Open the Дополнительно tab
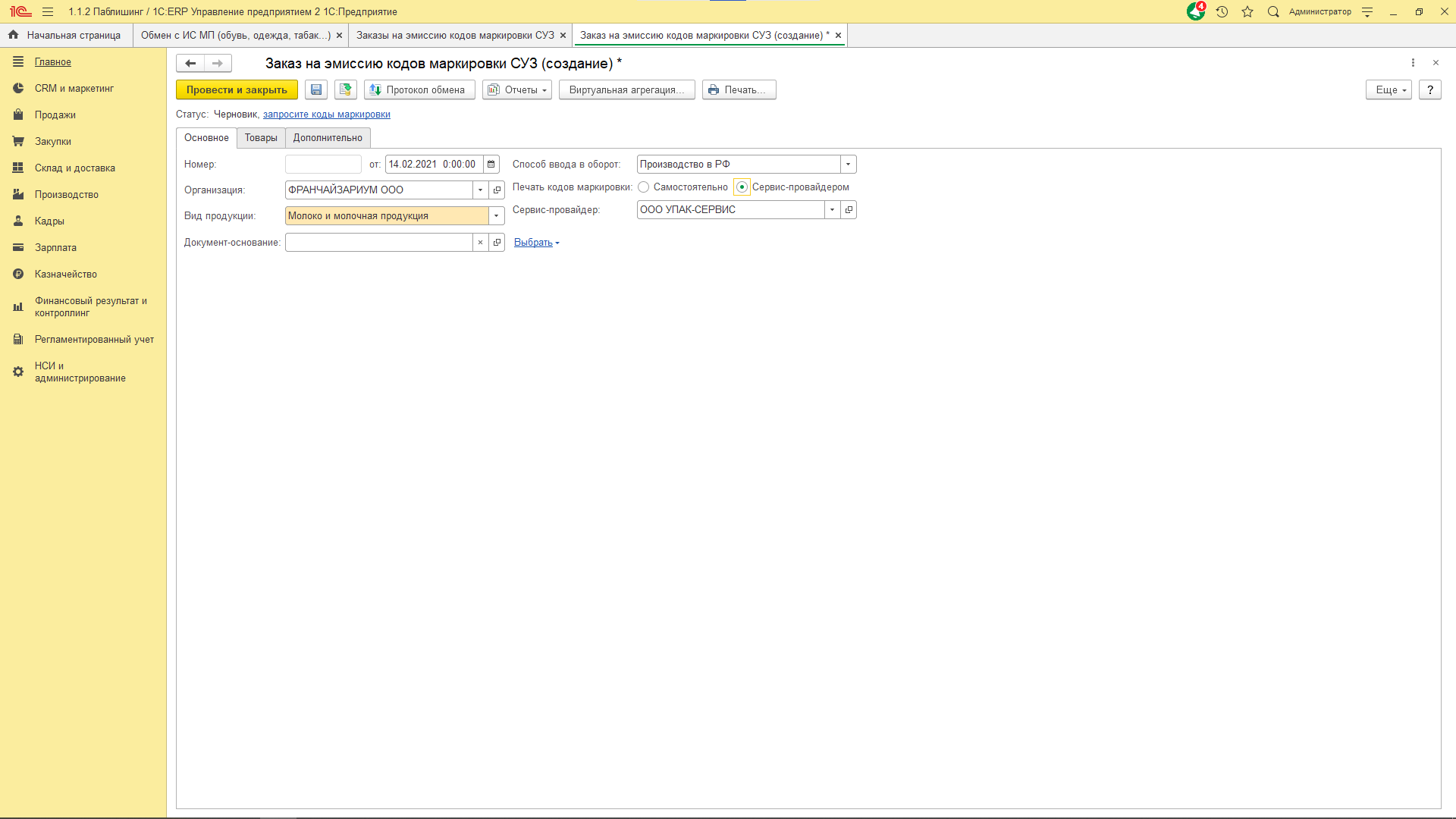Image resolution: width=1456 pixels, height=819 pixels. [328, 138]
